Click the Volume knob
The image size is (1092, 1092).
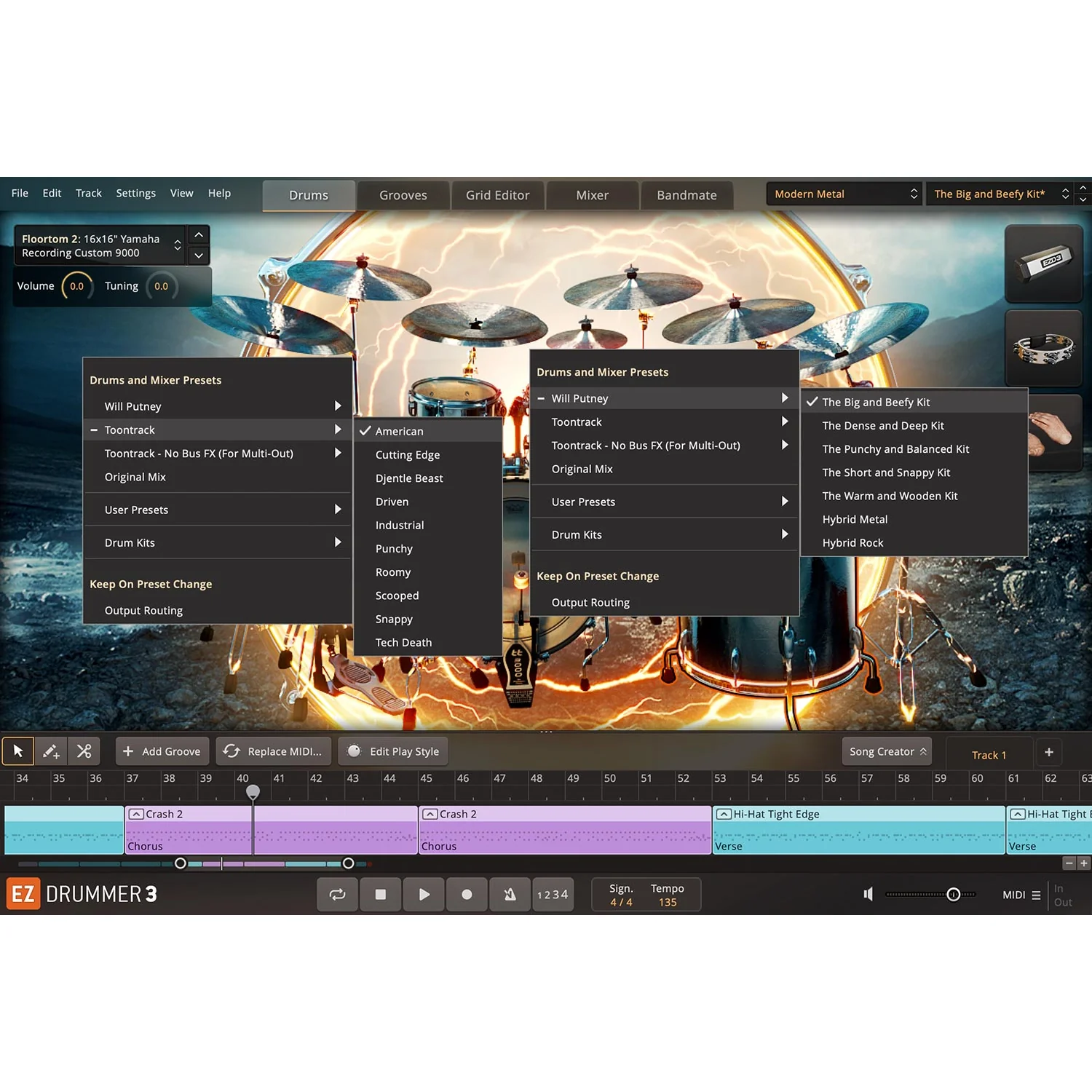76,286
